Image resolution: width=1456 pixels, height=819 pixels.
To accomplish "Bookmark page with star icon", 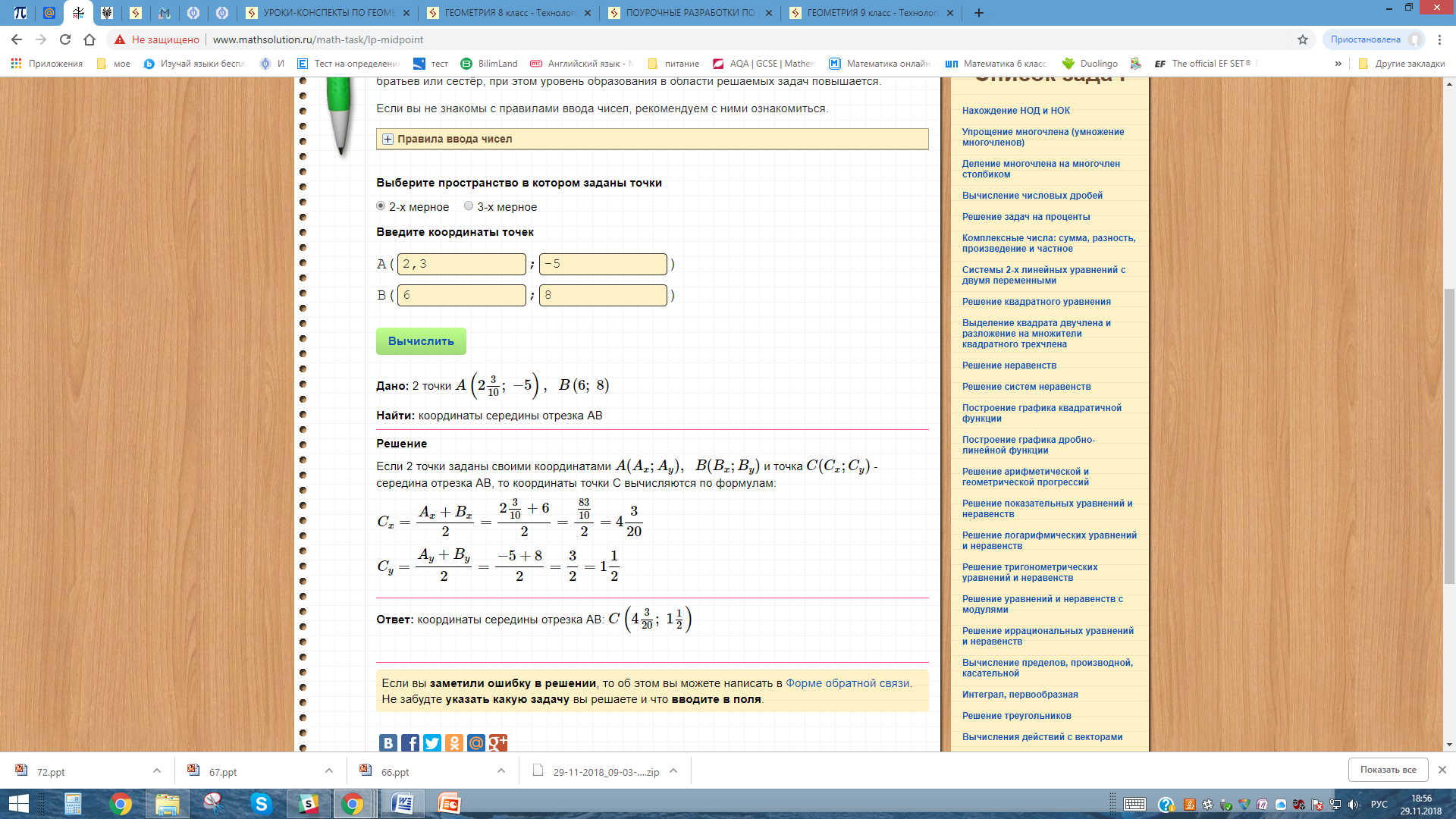I will point(1303,39).
